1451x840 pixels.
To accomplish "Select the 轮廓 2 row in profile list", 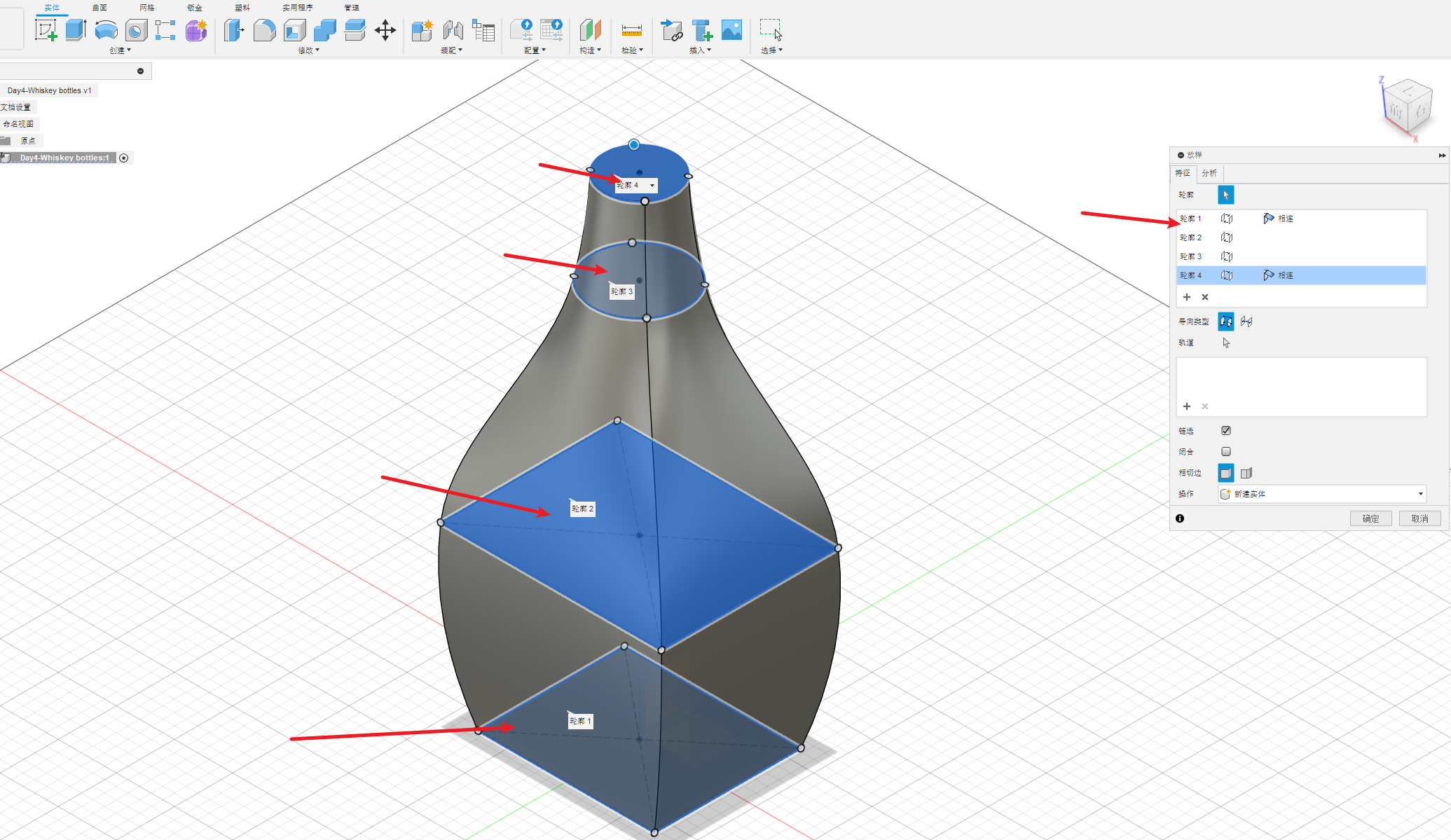I will pyautogui.click(x=1191, y=237).
